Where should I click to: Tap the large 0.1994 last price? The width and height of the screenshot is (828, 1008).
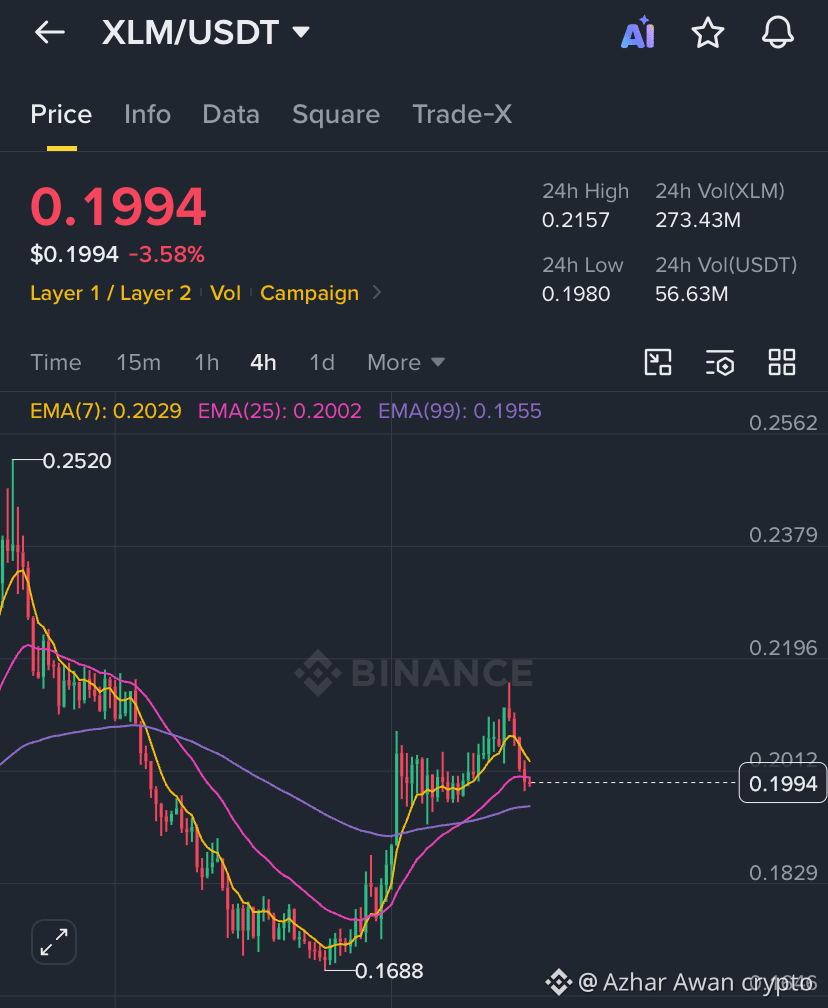click(x=118, y=207)
